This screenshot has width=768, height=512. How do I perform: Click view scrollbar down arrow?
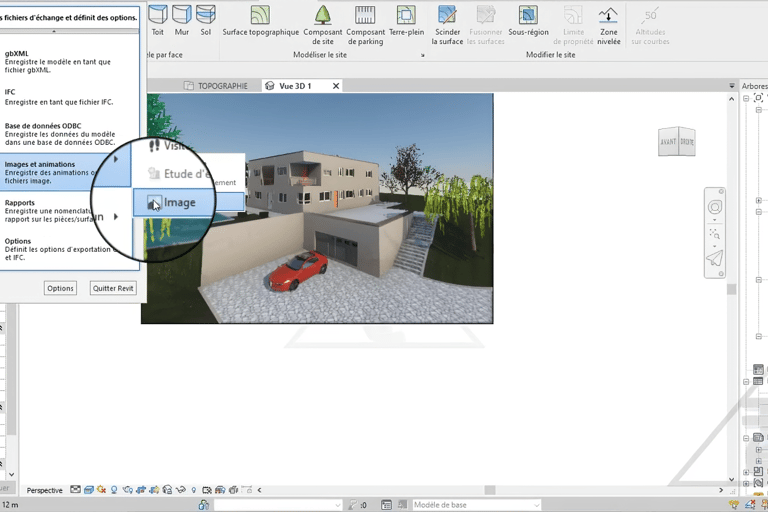732,479
